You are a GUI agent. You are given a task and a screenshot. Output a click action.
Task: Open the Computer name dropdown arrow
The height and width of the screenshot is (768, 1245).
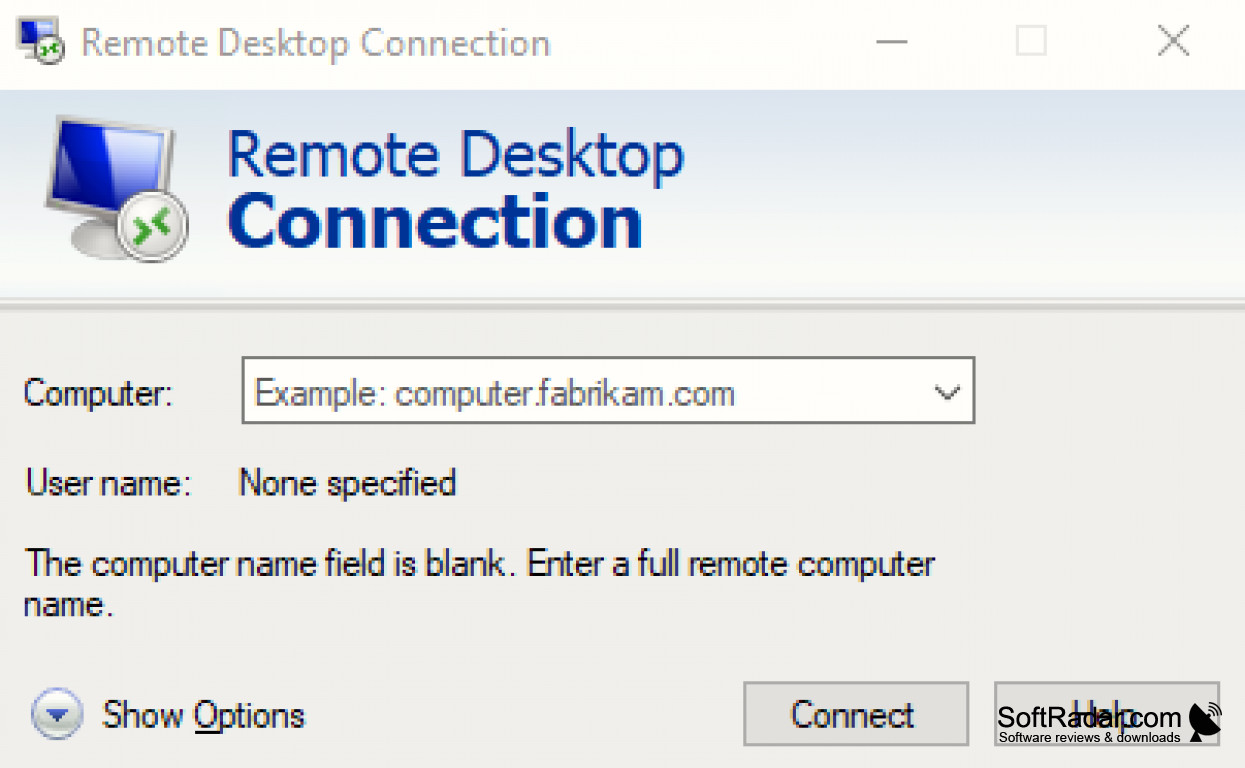coord(946,391)
